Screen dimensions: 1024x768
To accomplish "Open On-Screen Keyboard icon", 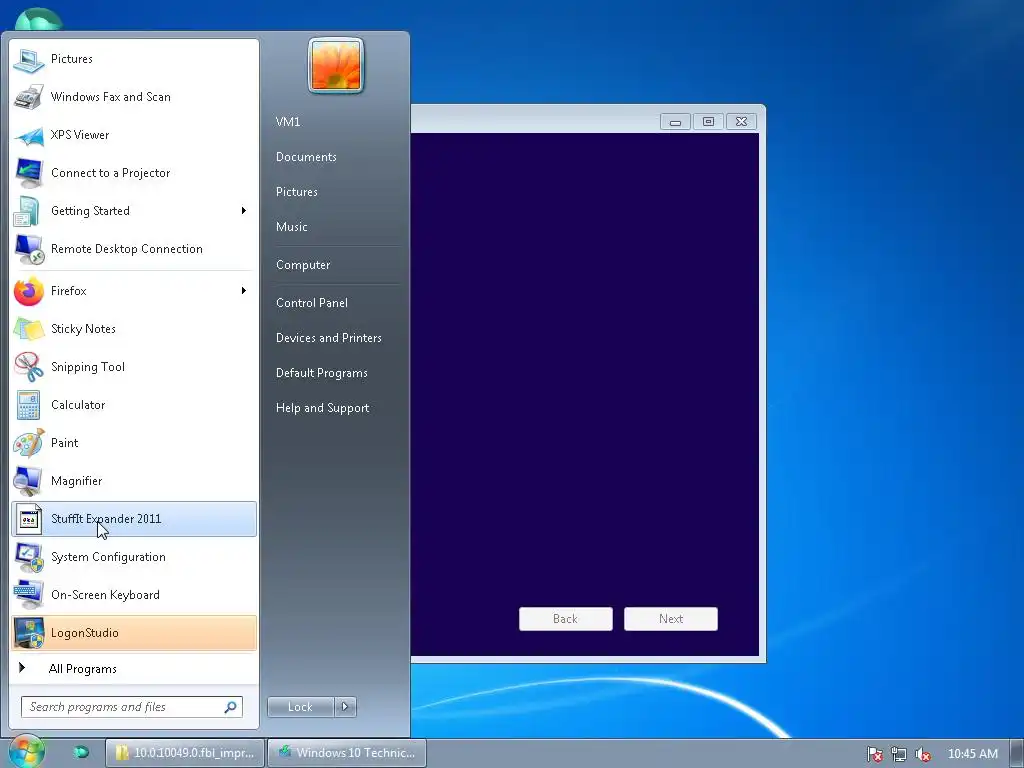I will point(29,595).
